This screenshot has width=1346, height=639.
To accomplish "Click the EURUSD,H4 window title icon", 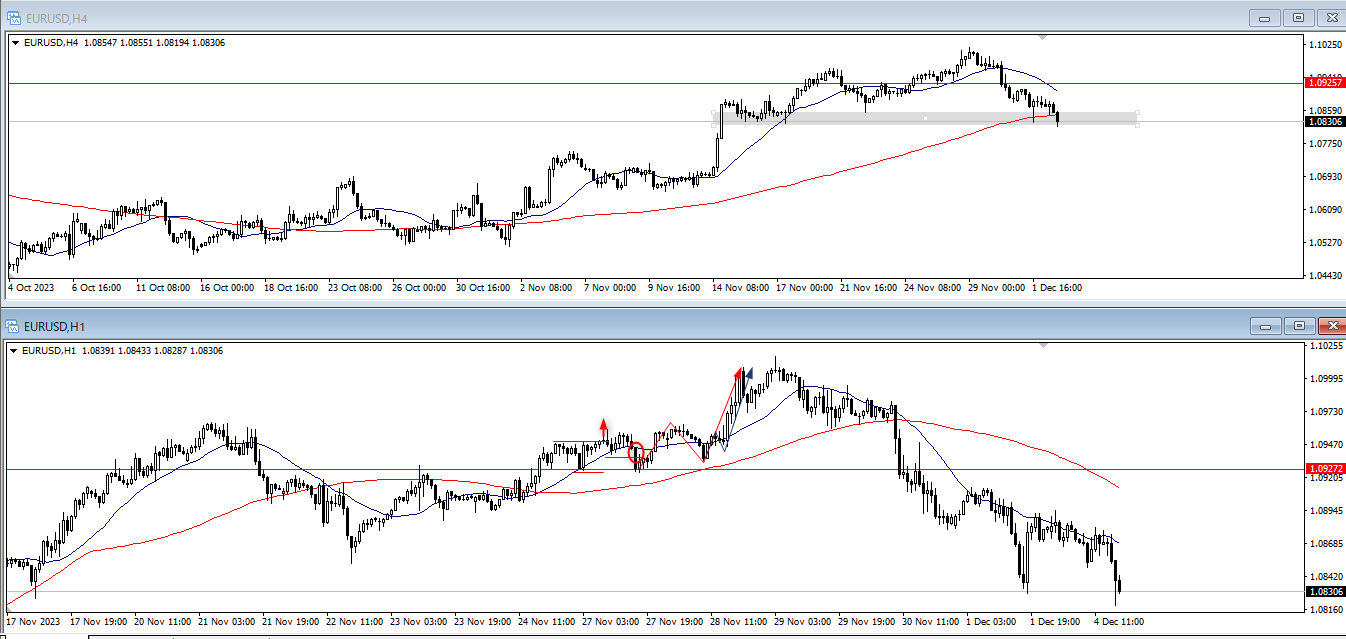I will click(x=13, y=17).
